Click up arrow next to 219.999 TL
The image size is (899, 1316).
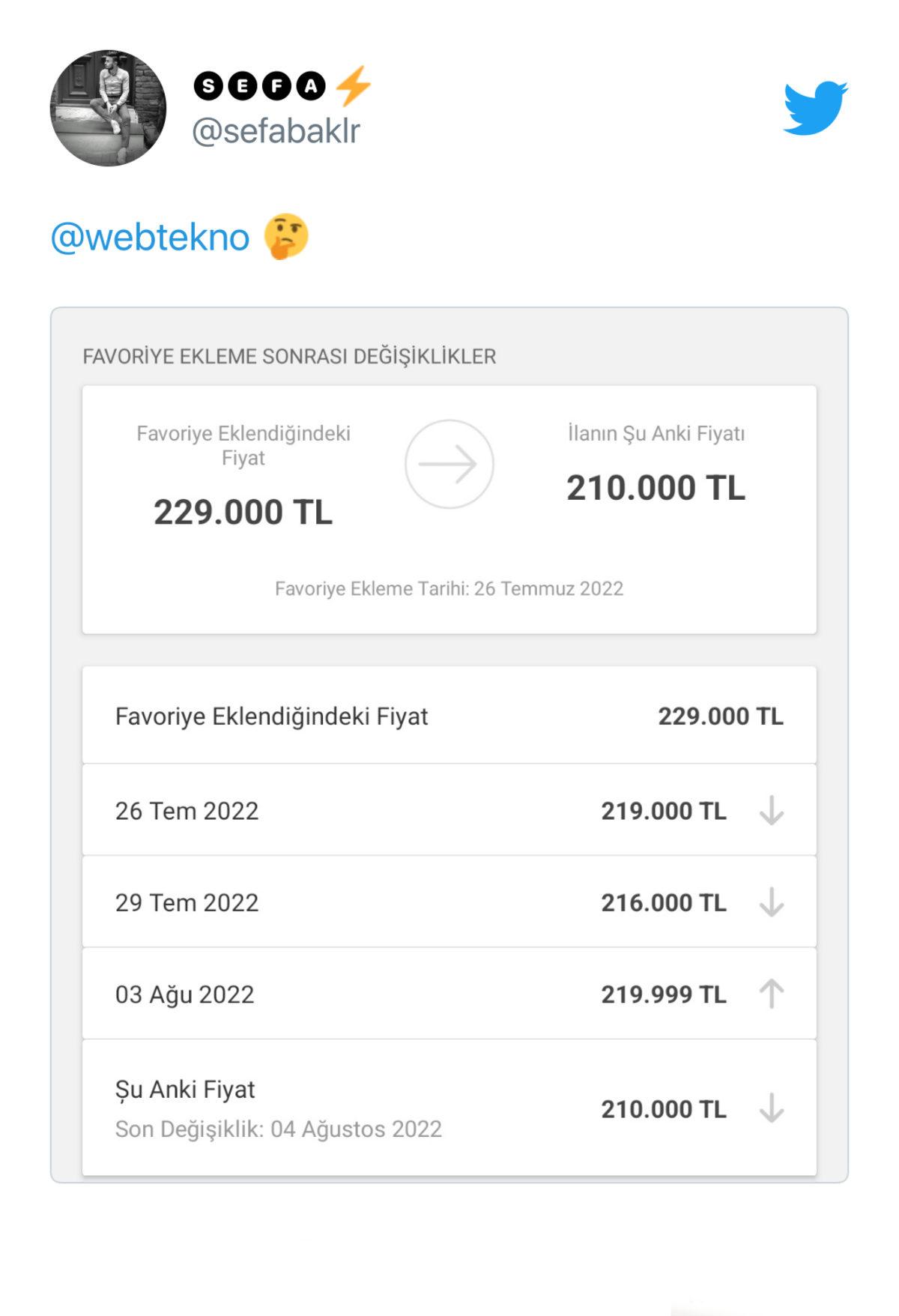(x=771, y=994)
